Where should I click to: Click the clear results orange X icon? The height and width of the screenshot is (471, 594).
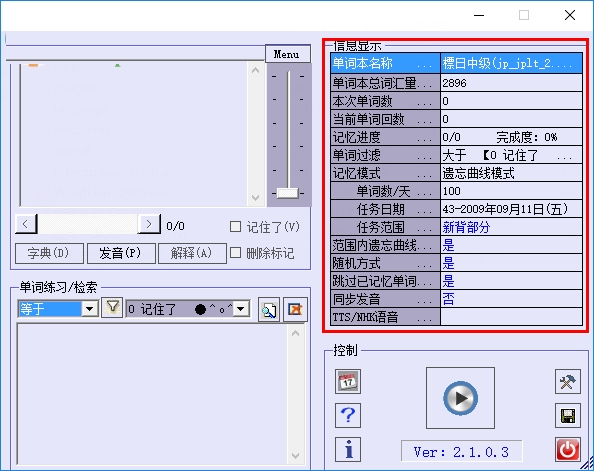(295, 310)
